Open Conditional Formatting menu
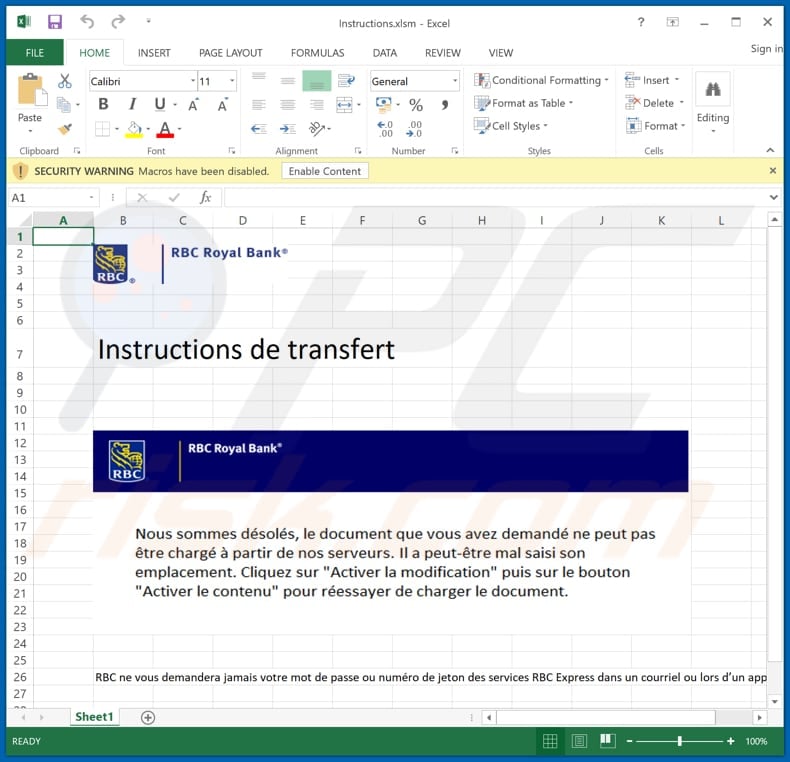790x762 pixels. click(x=542, y=80)
